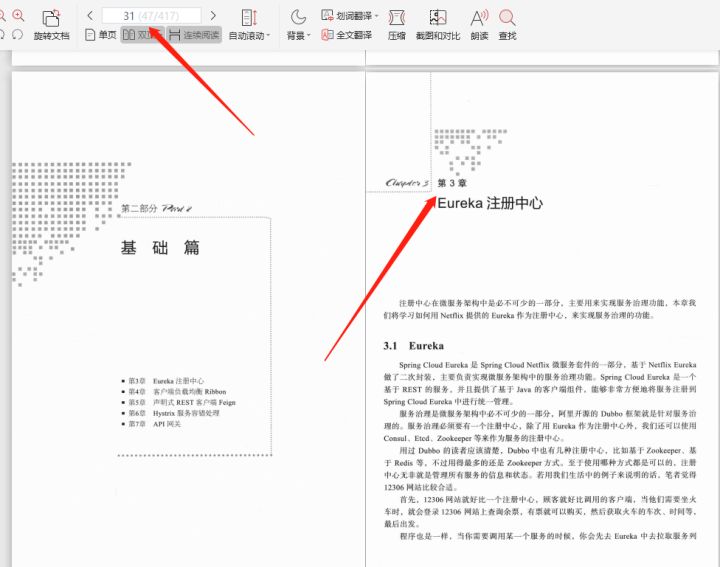Click the 压缩 compress icon
This screenshot has width=720, height=567.
click(x=397, y=18)
